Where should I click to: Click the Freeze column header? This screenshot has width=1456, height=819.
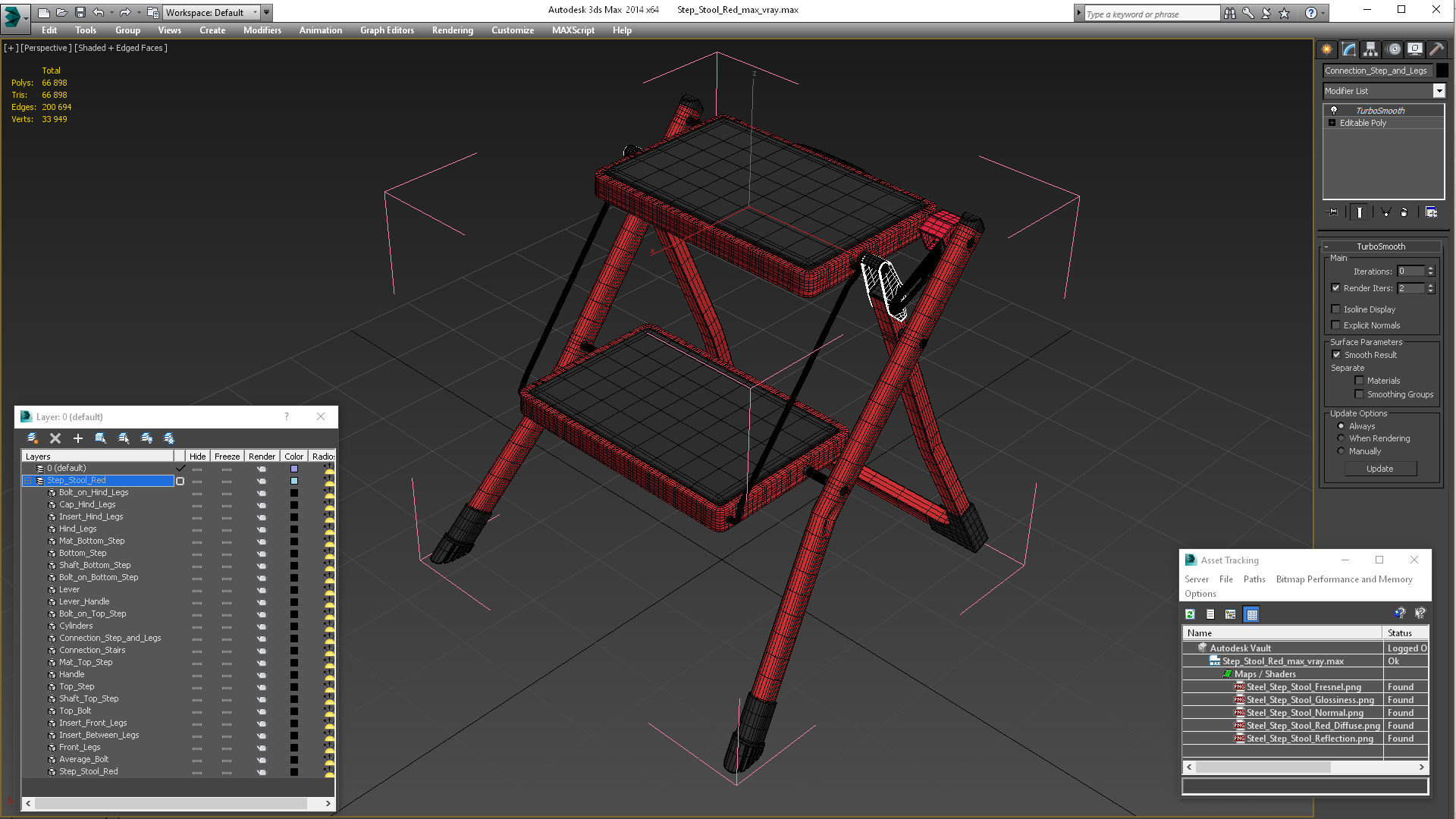(227, 457)
